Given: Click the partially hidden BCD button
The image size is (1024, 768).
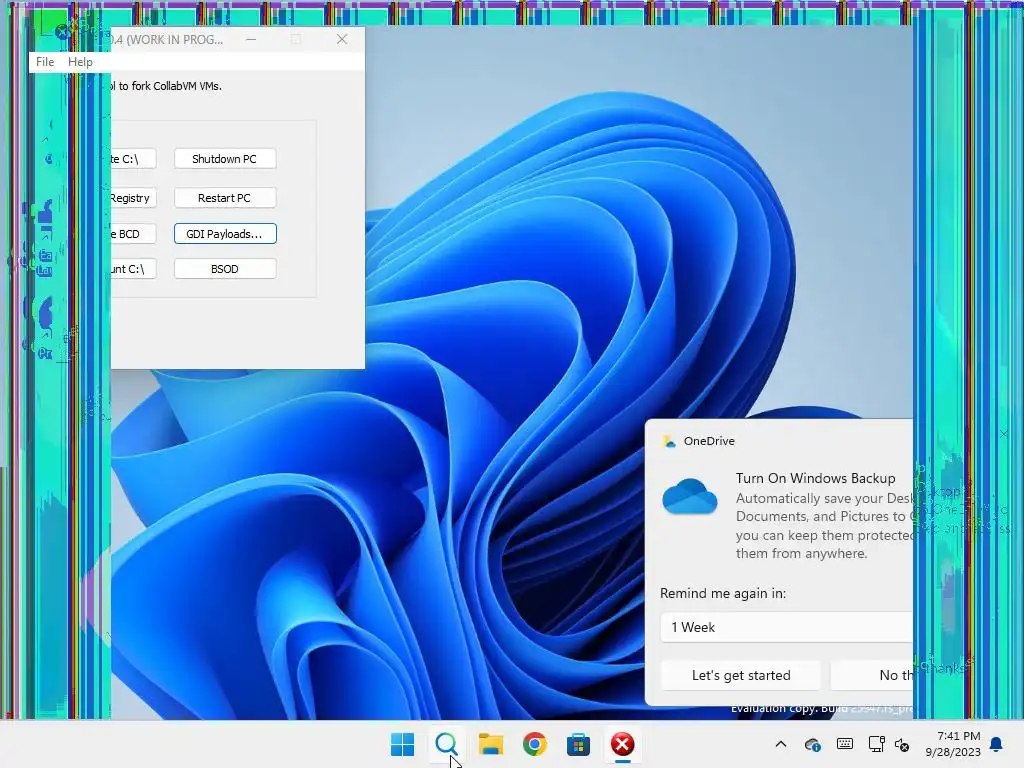Looking at the screenshot, I should pyautogui.click(x=133, y=234).
